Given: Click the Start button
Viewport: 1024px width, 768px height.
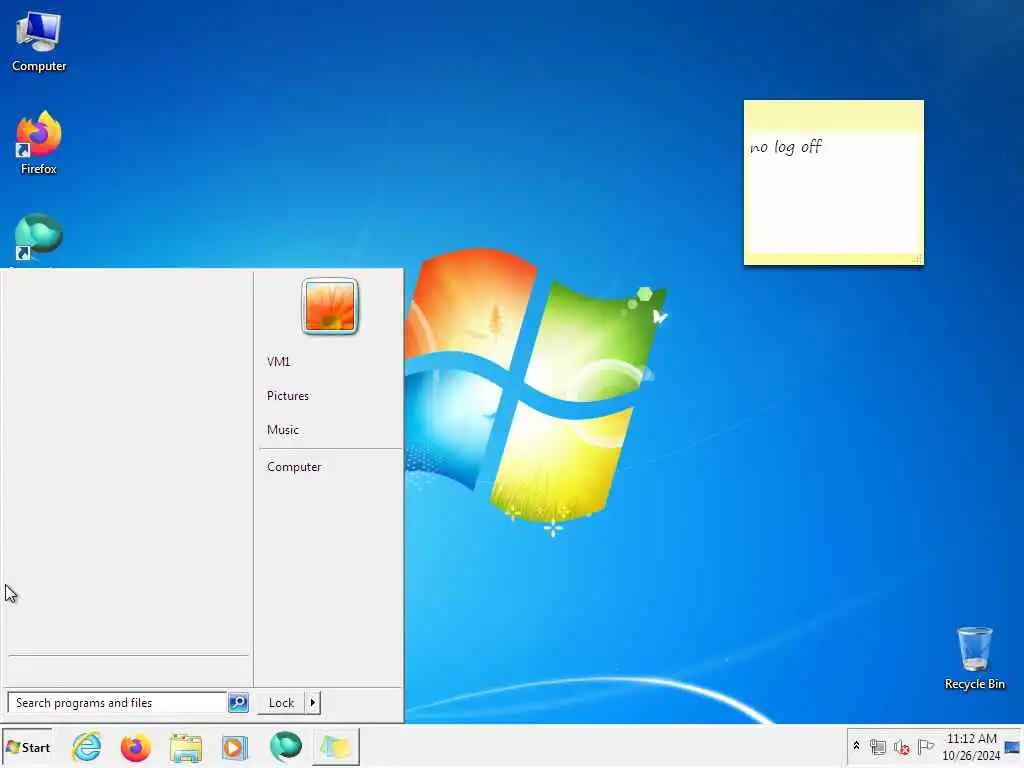Looking at the screenshot, I should pos(27,747).
